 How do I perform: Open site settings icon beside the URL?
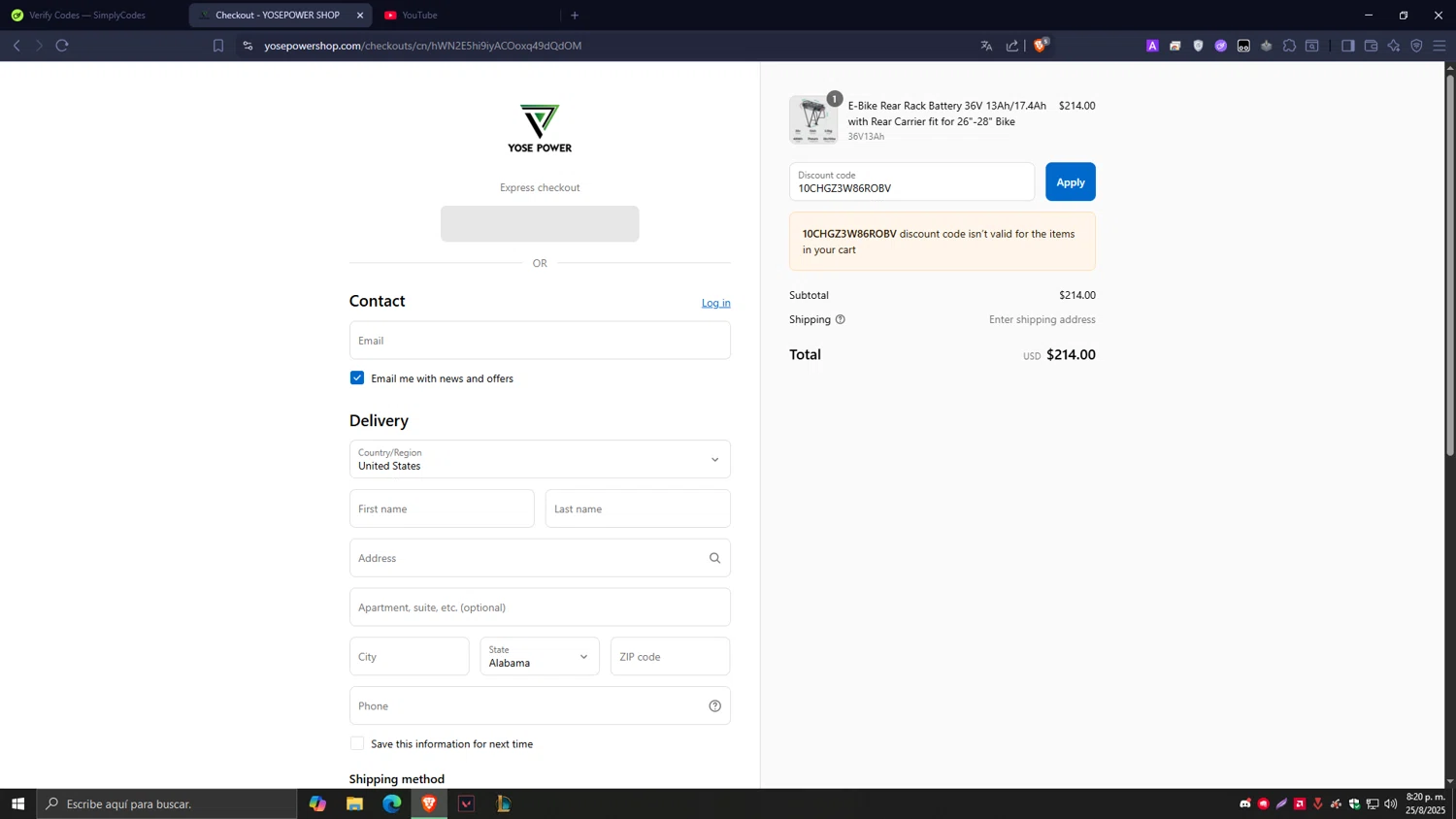click(x=248, y=46)
